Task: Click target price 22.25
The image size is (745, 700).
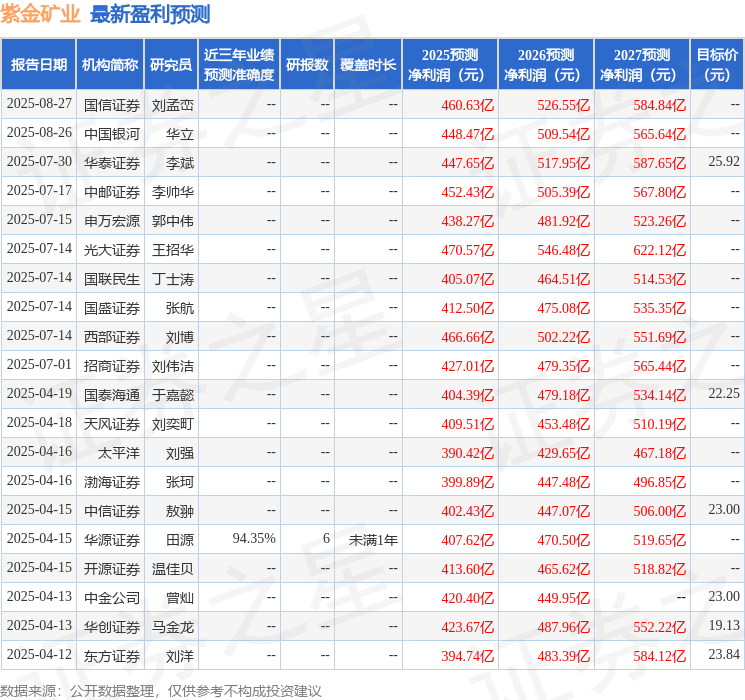Action: point(724,393)
